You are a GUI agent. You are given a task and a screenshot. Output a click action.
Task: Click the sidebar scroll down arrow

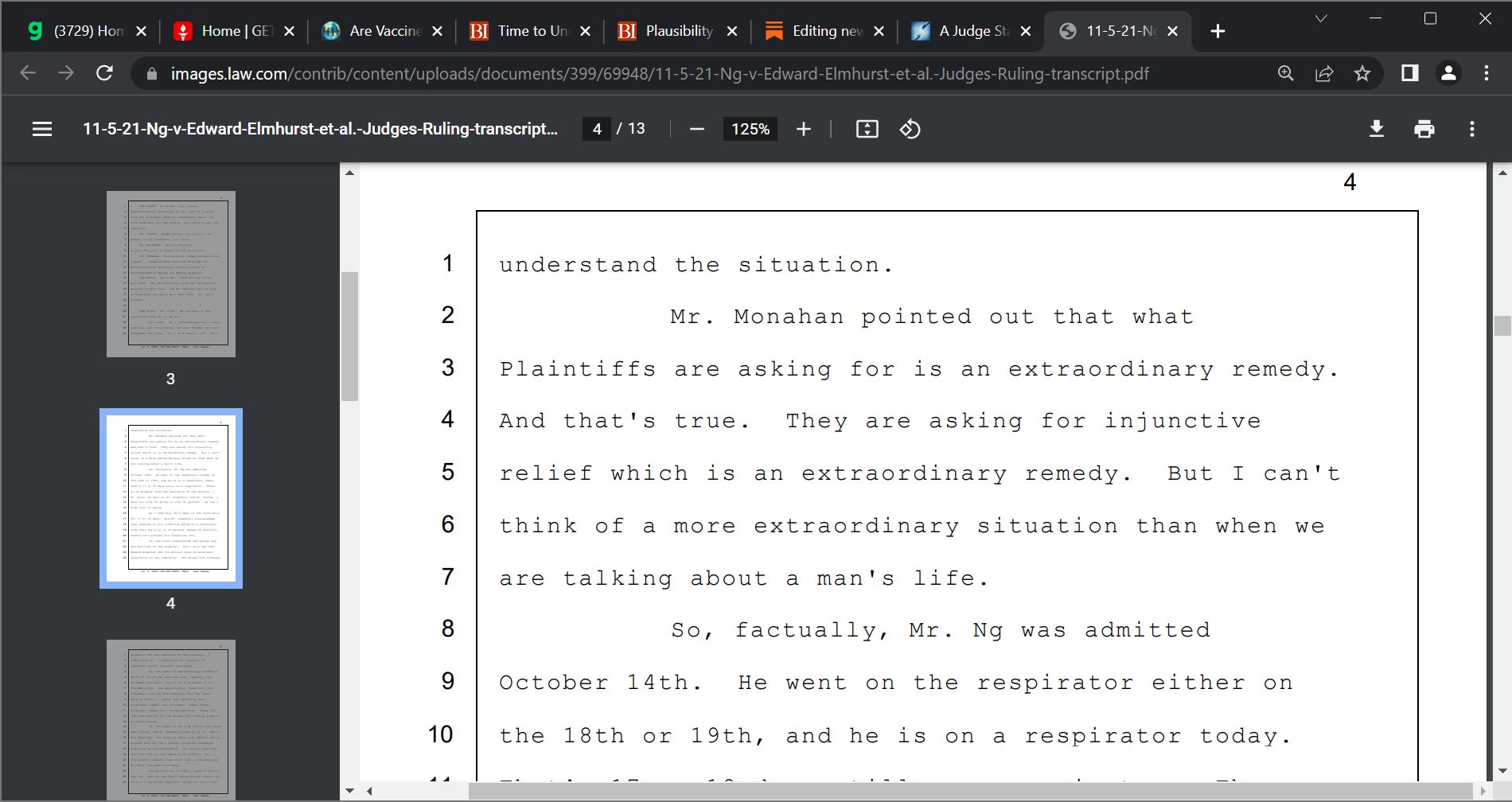tap(349, 791)
